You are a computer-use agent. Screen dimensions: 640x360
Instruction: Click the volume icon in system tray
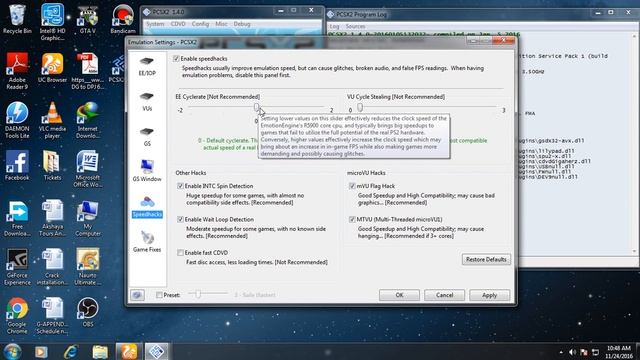click(572, 352)
